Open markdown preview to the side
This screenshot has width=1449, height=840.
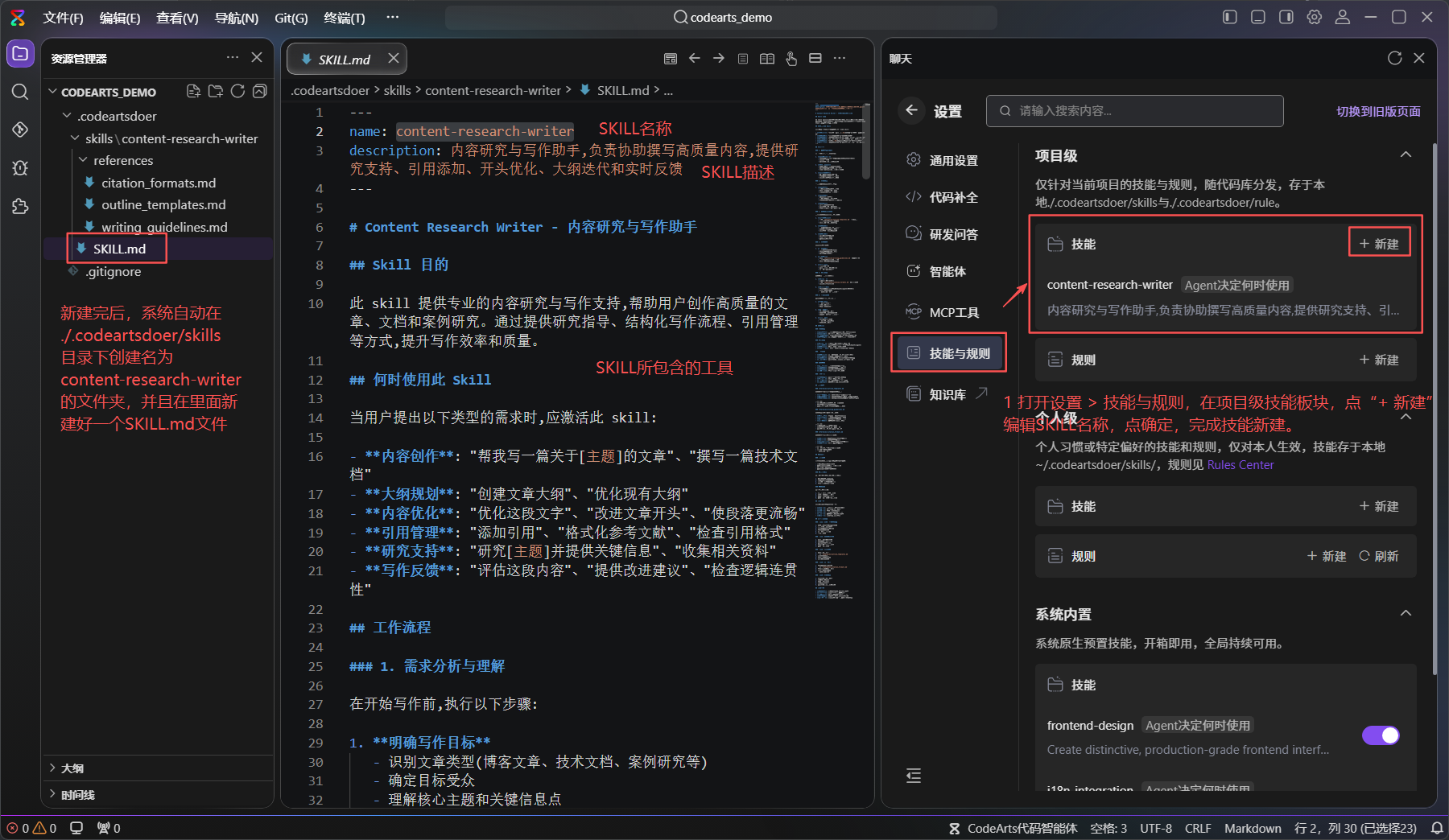[767, 58]
